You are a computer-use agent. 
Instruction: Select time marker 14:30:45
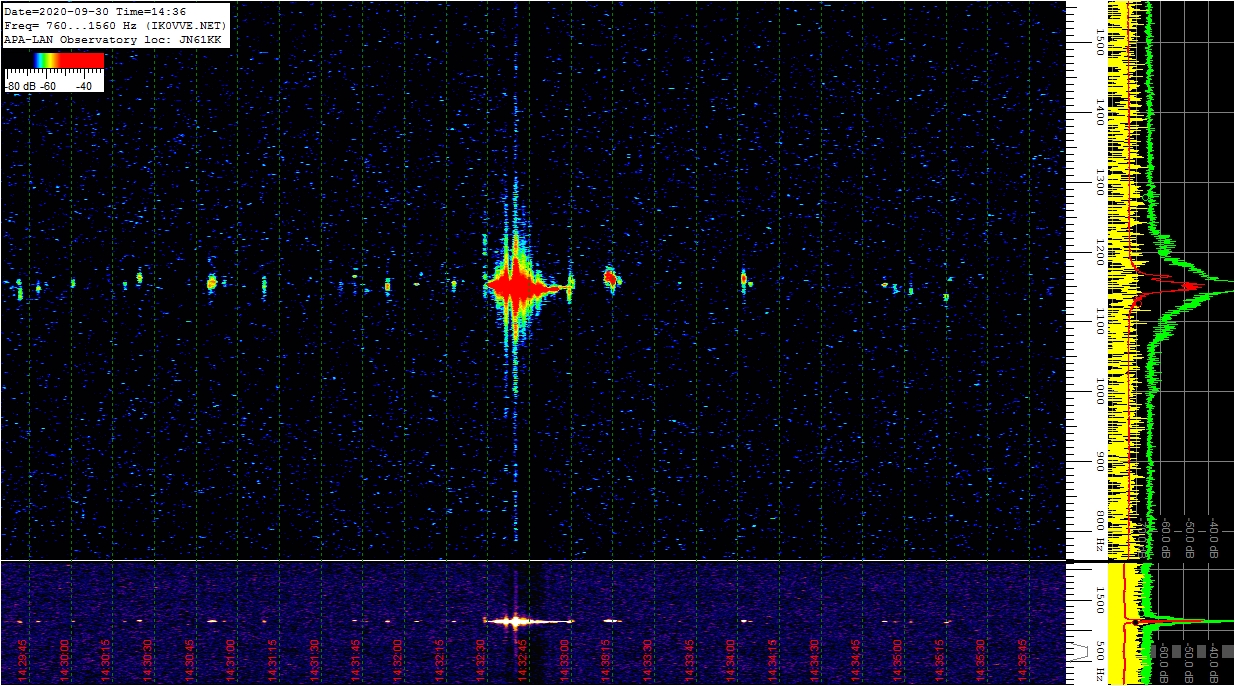(x=190, y=662)
